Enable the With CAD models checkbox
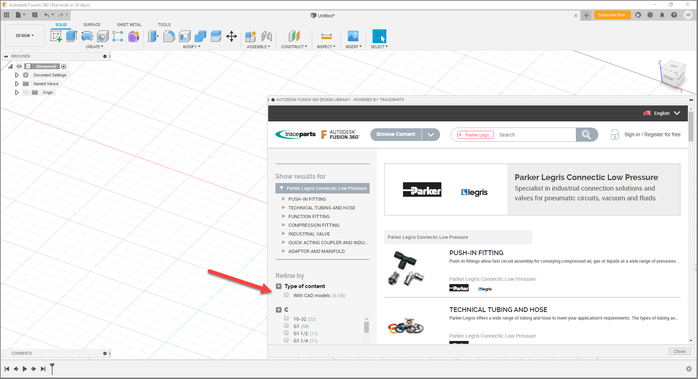The image size is (698, 379). click(x=286, y=295)
